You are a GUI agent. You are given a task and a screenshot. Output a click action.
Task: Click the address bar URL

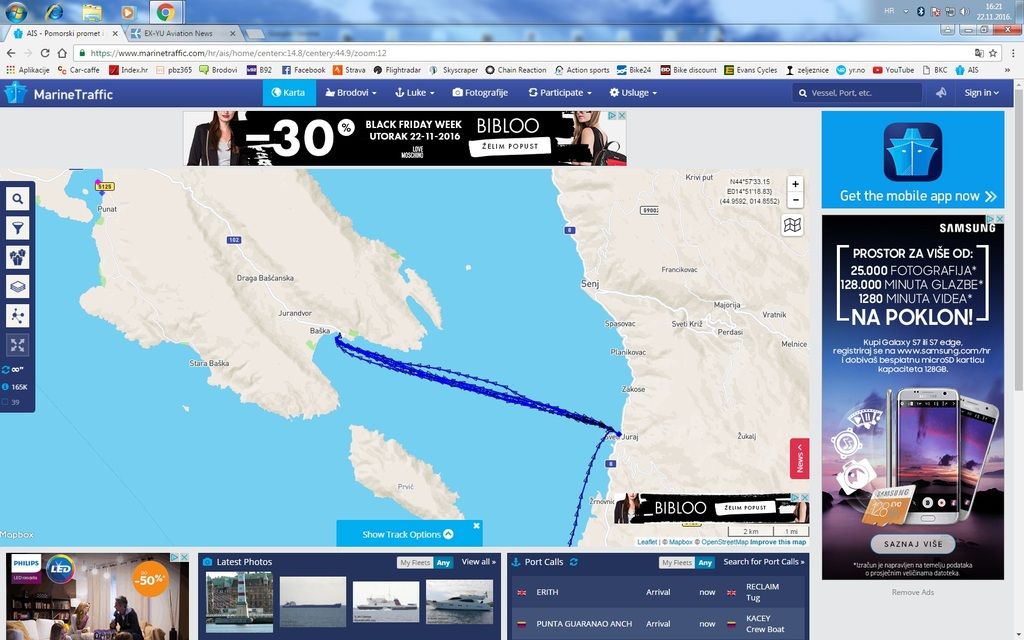click(x=238, y=53)
